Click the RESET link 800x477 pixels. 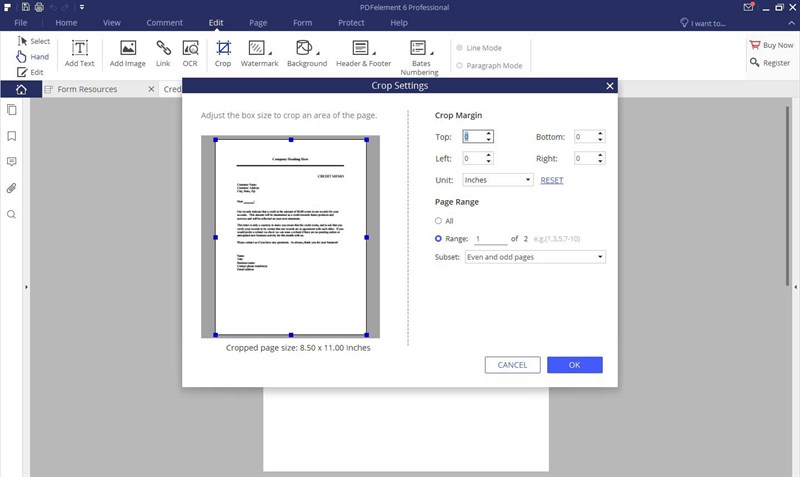click(552, 180)
